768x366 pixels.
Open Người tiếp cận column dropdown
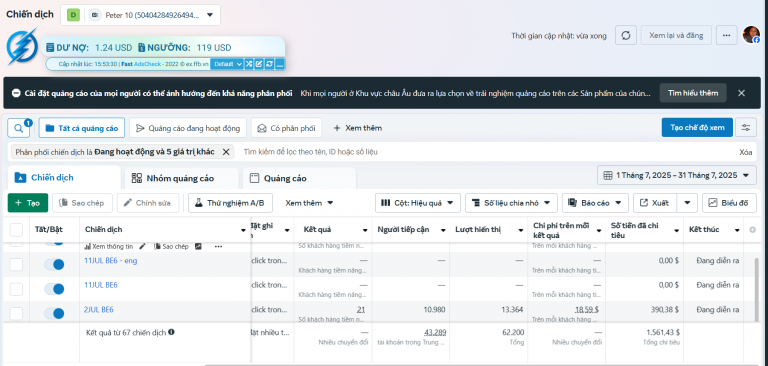pos(443,230)
